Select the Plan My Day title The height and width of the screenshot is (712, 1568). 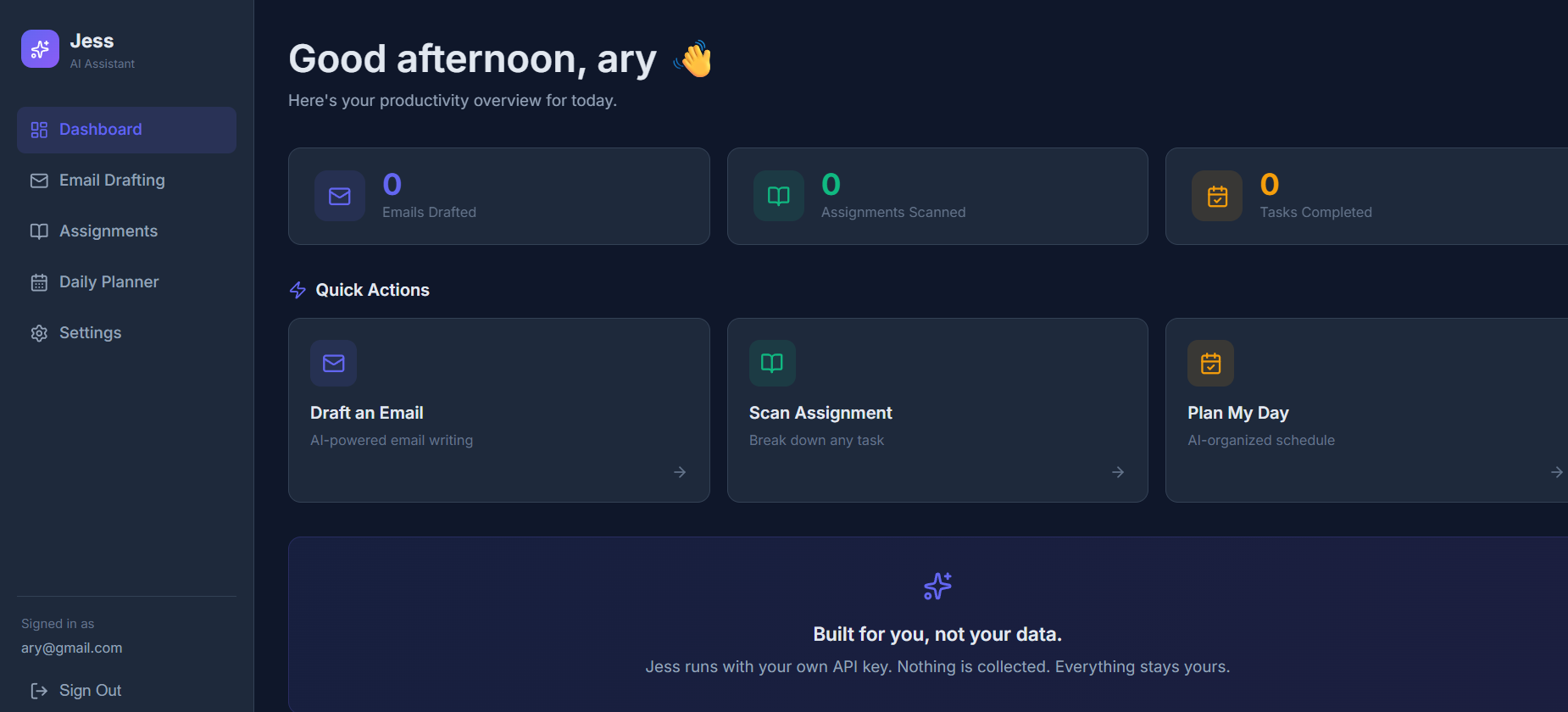(1237, 413)
